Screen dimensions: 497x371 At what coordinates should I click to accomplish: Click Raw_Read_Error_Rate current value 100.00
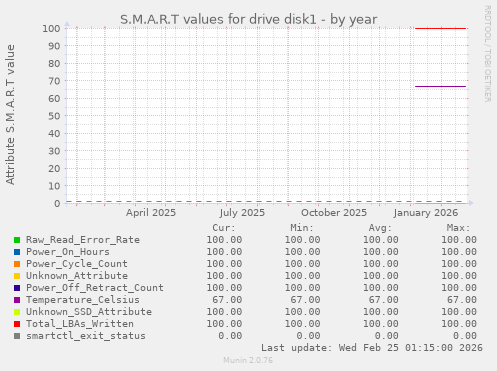click(224, 240)
